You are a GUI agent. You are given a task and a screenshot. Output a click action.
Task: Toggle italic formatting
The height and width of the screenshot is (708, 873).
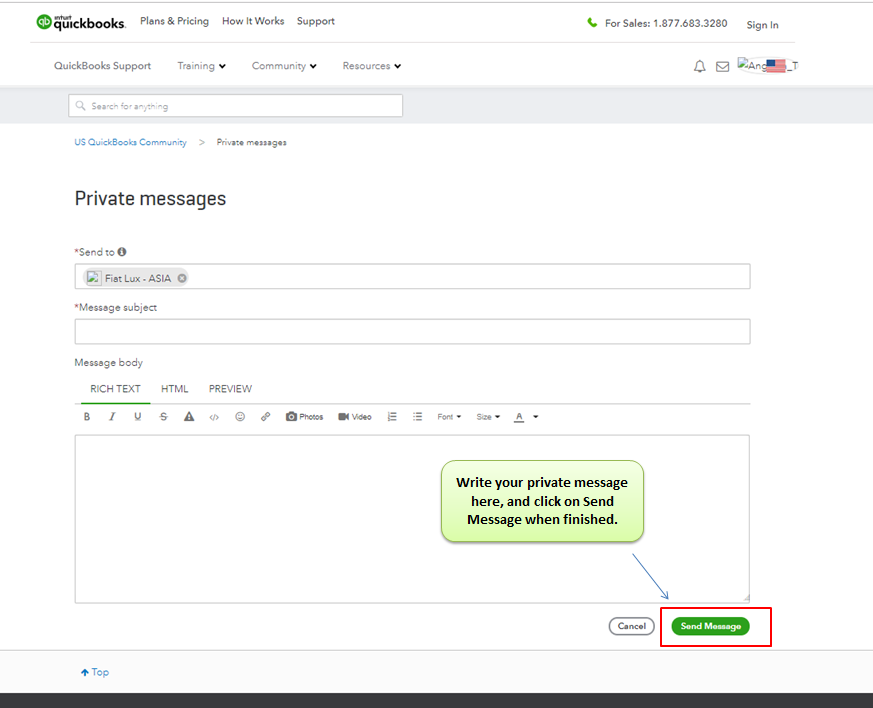[112, 417]
